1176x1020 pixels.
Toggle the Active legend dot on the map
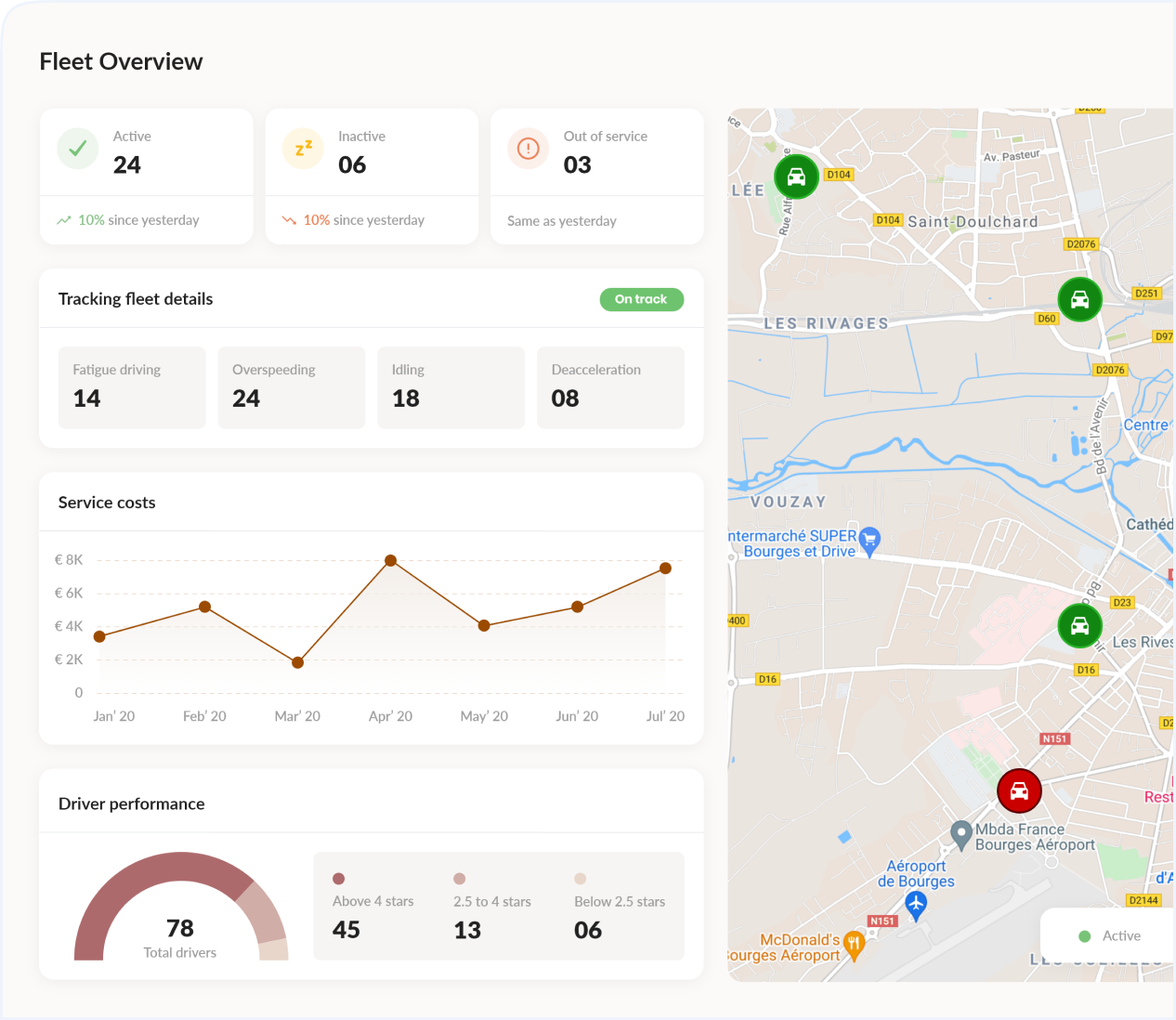(1085, 936)
